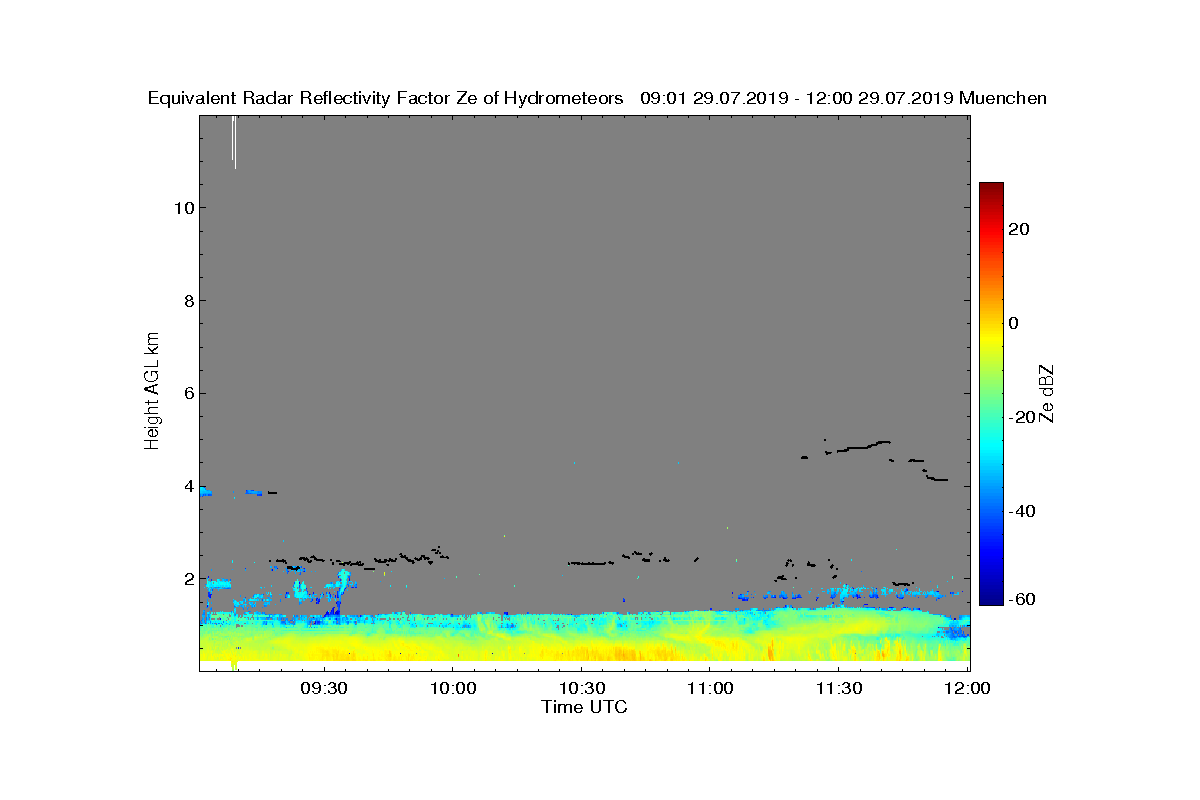The image size is (1200, 800).
Task: Click the plot title text starting 'Equivalent Radar Reflectivity'
Action: click(597, 98)
